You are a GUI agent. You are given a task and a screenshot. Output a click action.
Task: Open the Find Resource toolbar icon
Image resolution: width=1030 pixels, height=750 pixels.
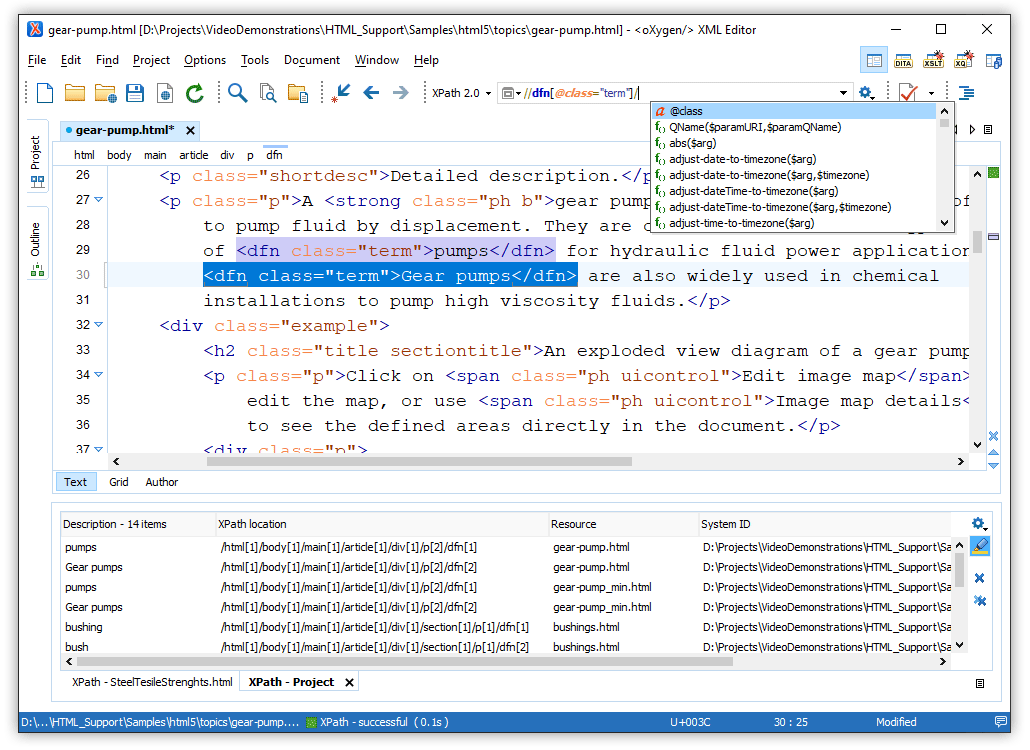coord(298,93)
